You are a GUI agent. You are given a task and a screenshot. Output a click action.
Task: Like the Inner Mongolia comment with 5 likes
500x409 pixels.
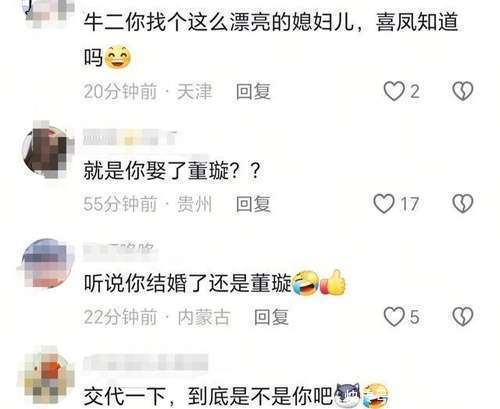point(394,316)
